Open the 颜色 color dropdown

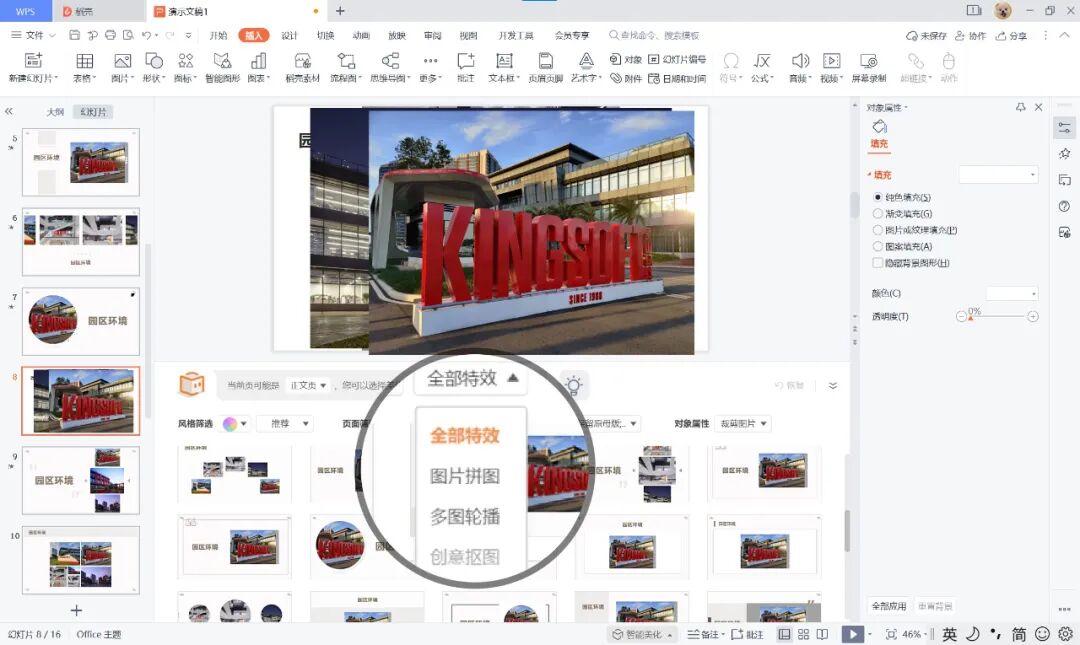tap(1012, 294)
